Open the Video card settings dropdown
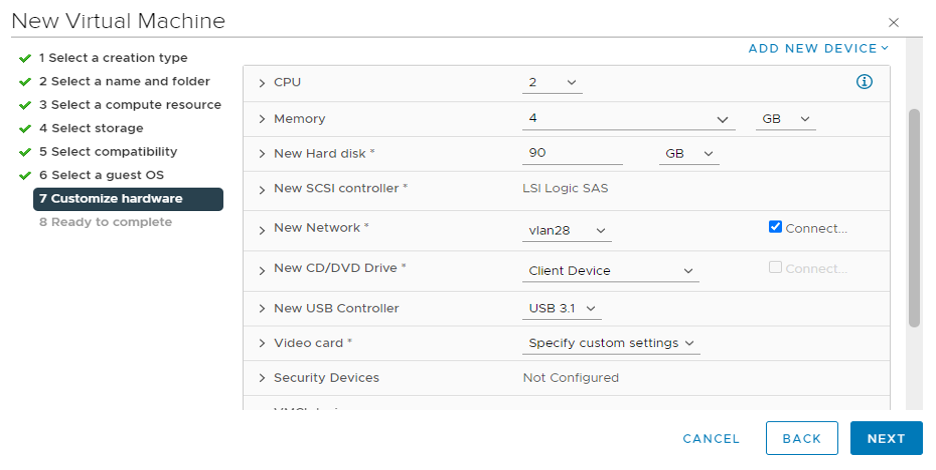The width and height of the screenshot is (936, 470). point(611,343)
